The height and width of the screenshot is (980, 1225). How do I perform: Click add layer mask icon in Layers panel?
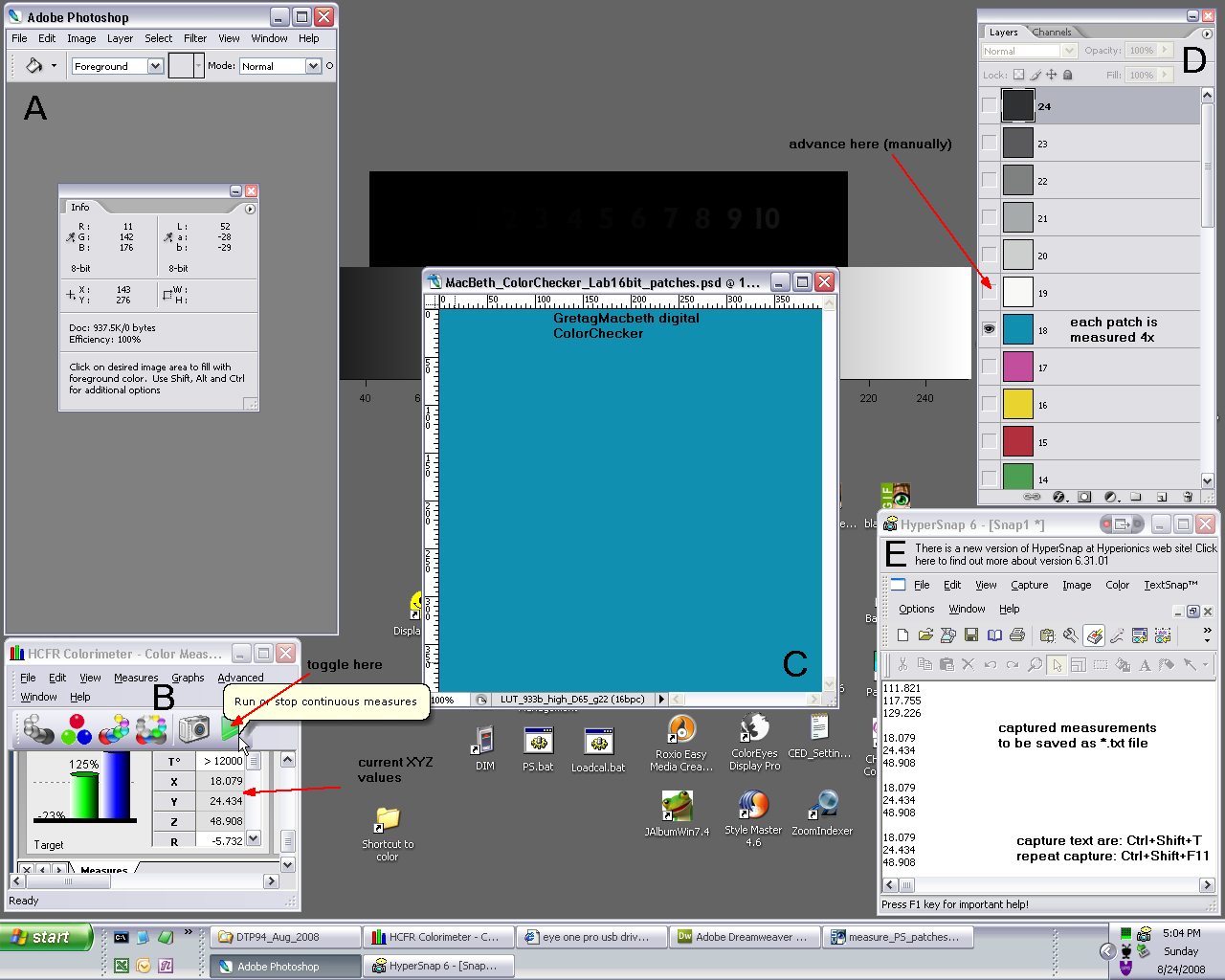(x=1084, y=497)
